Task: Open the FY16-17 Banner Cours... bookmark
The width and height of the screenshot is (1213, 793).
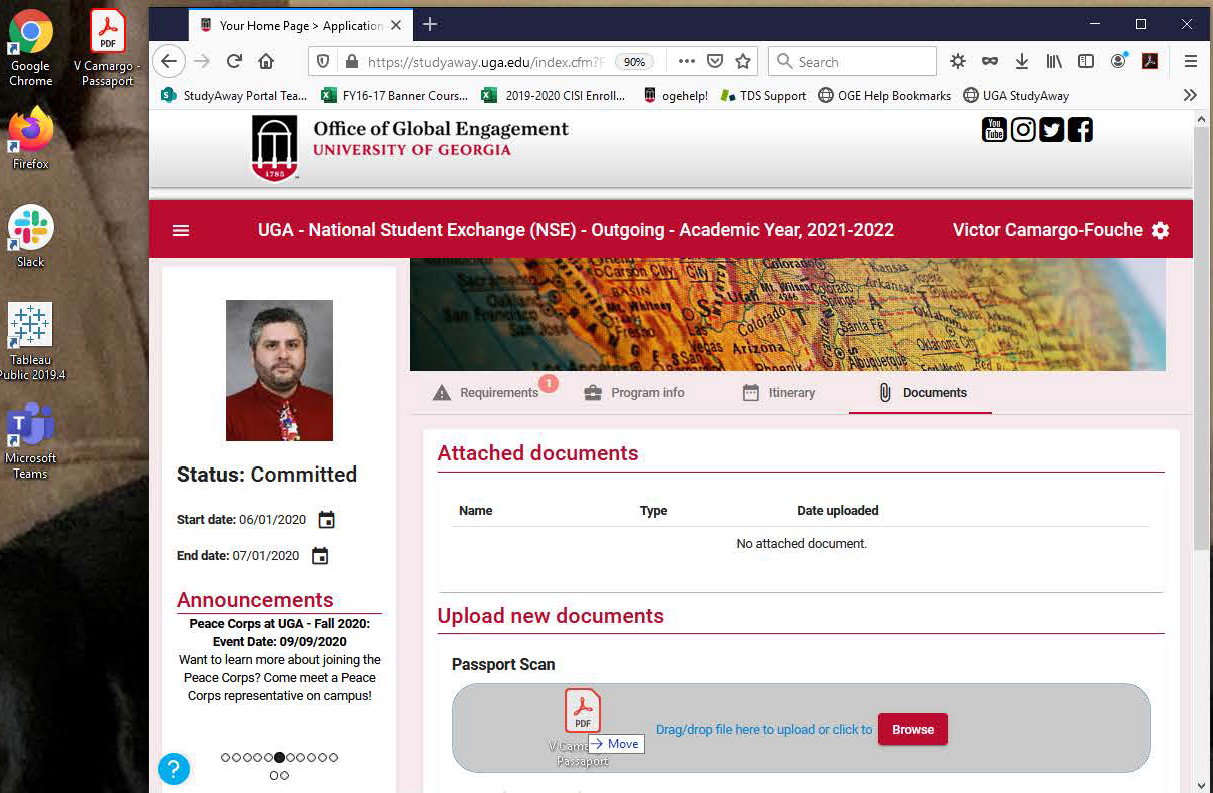Action: click(395, 96)
